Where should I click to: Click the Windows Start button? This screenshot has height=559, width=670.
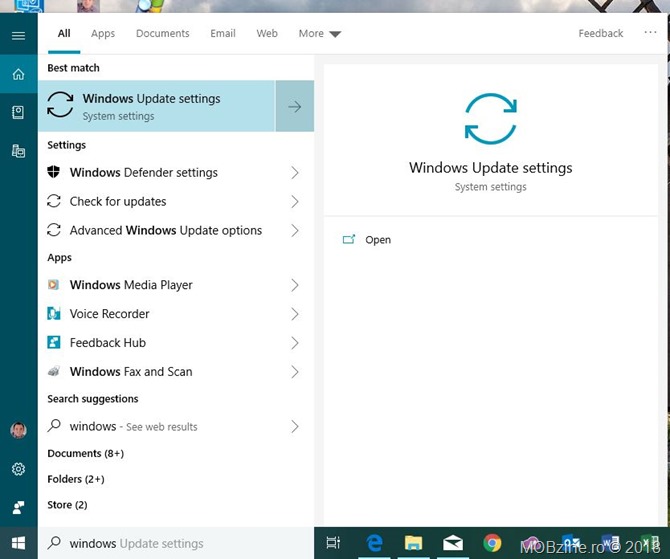pyautogui.click(x=18, y=543)
